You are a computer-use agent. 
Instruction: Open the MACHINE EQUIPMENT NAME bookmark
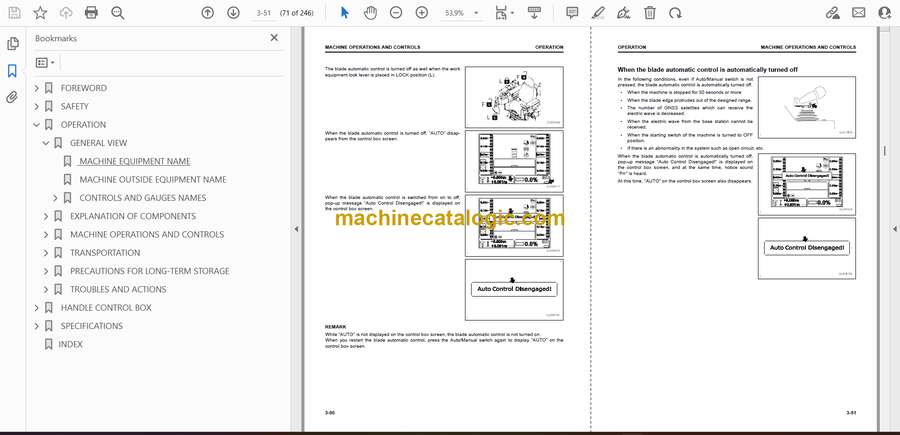tap(134, 161)
